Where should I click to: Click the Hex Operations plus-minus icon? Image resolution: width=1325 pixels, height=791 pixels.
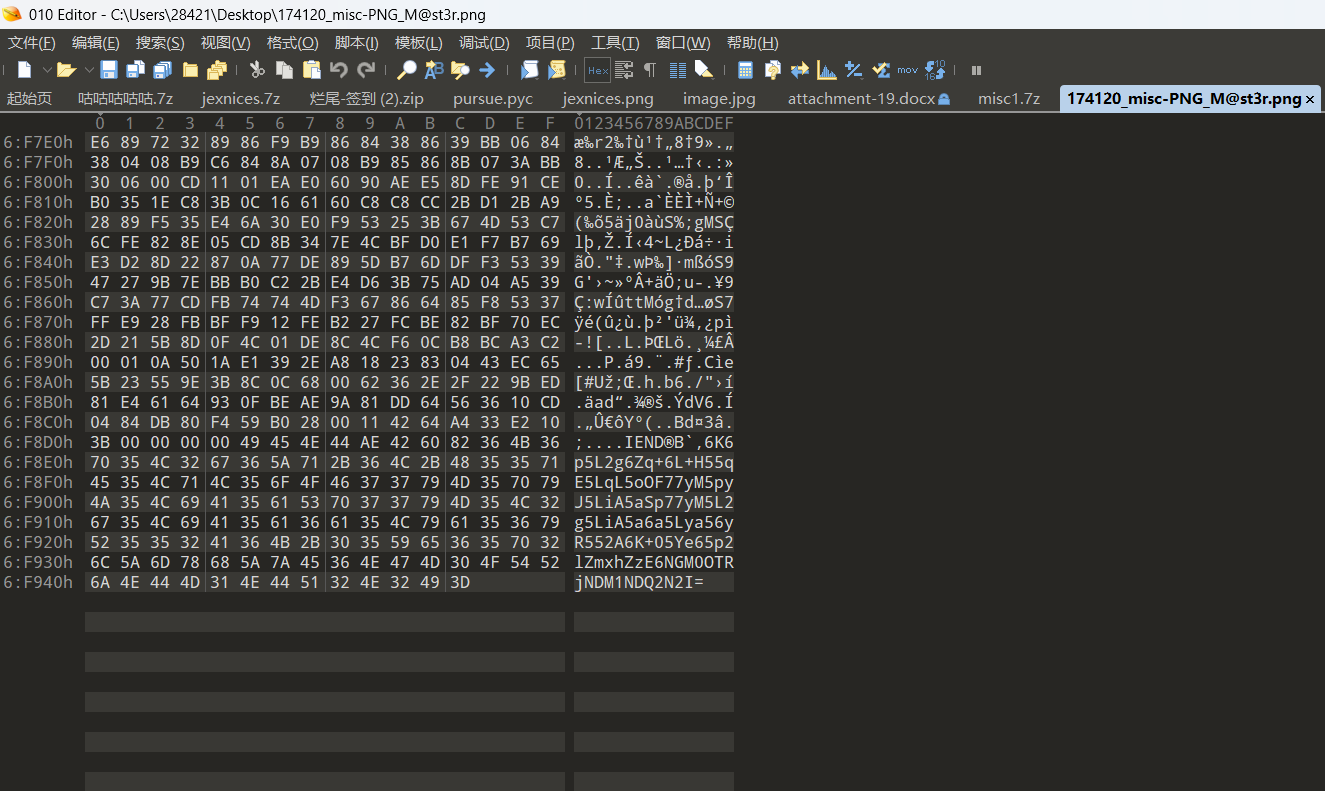pyautogui.click(x=853, y=70)
